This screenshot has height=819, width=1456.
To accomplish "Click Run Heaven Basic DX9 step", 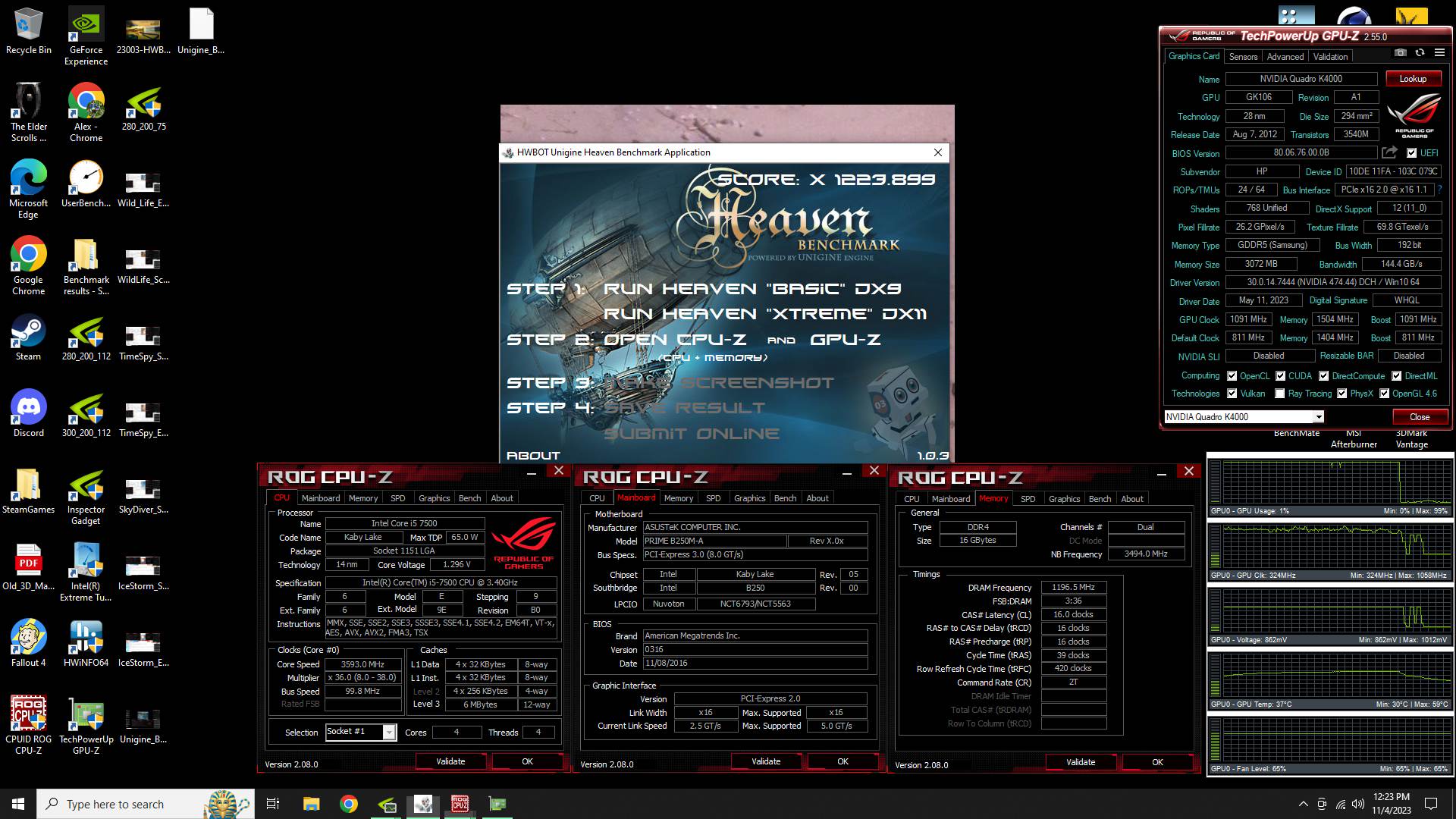I will tap(752, 289).
